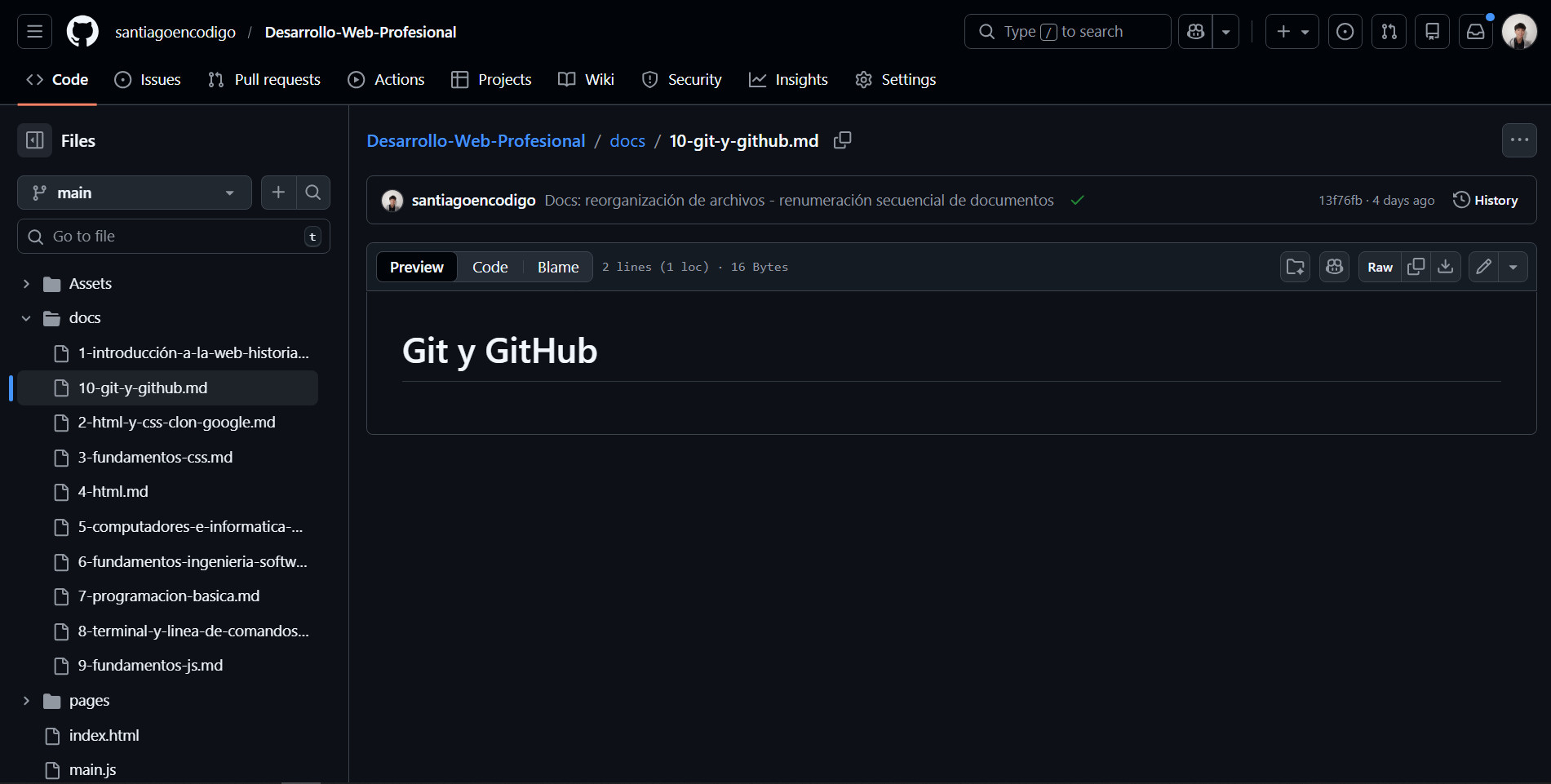Screen dimensions: 1551x784
Task: Open your GitHub issues via circle-dot icon
Action: click(1345, 31)
